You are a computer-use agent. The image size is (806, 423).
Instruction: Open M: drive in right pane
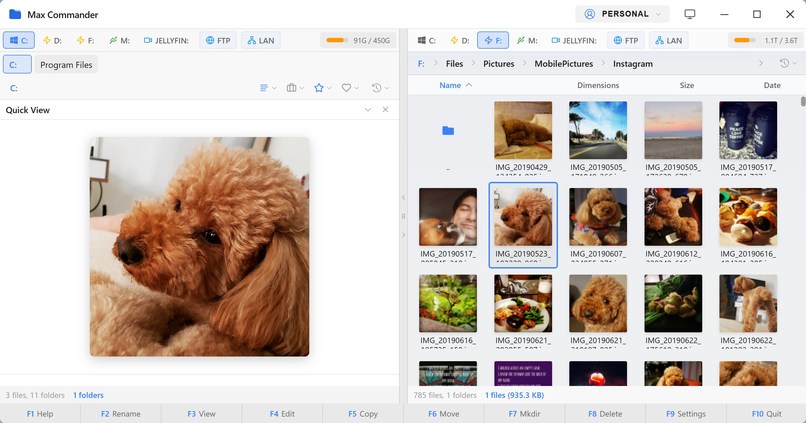[527, 40]
